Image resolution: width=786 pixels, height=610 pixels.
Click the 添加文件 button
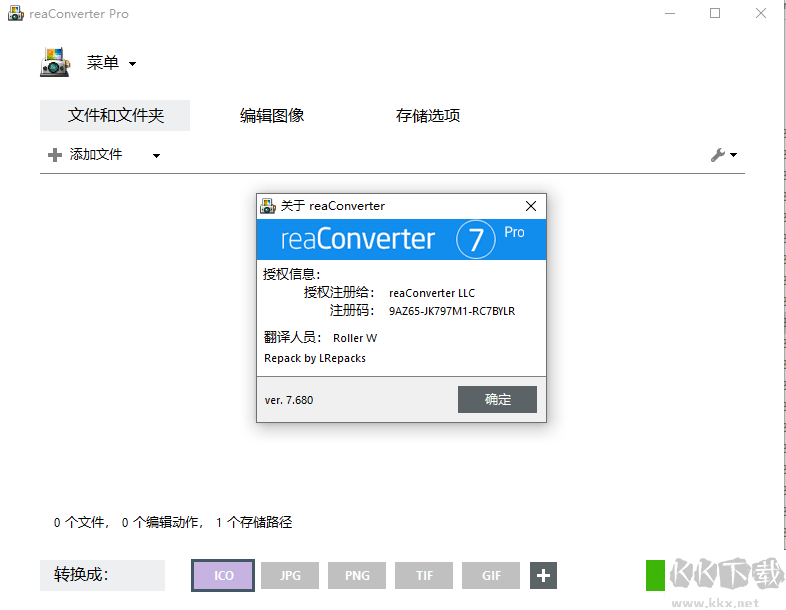pyautogui.click(x=96, y=154)
